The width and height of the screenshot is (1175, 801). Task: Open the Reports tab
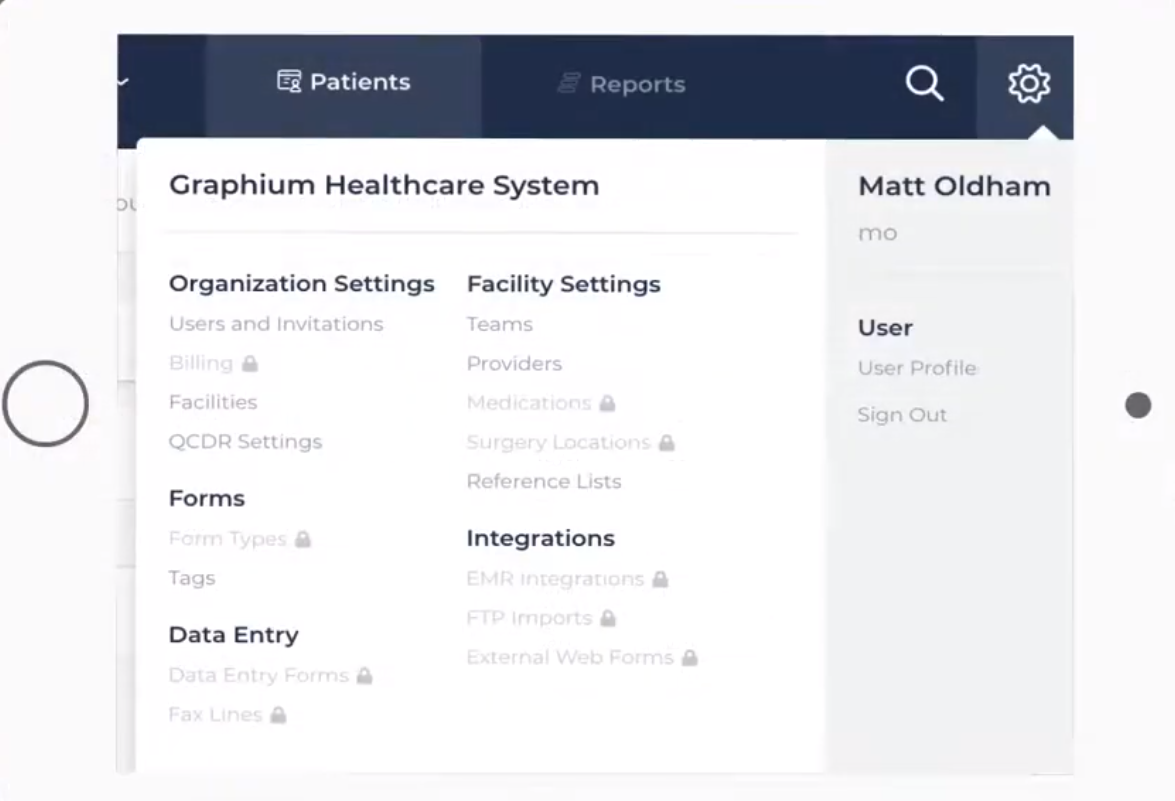point(622,85)
